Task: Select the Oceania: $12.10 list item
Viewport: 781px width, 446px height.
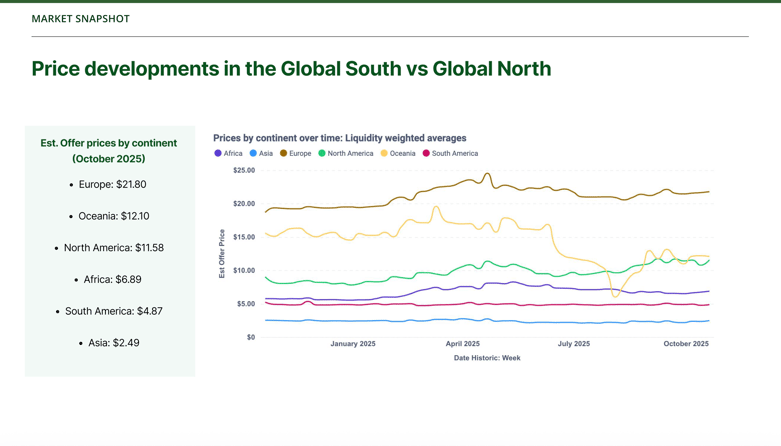Action: (x=114, y=216)
